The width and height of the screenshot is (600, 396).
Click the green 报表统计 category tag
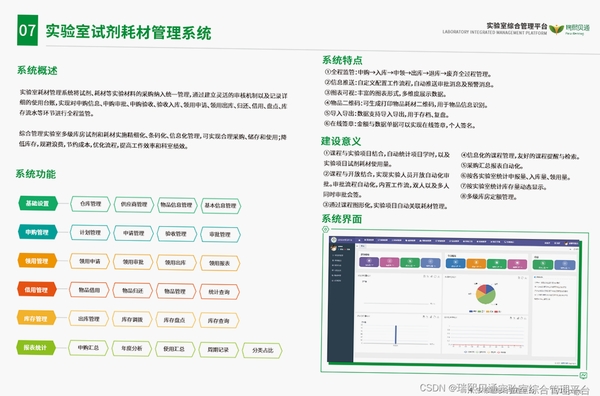[36, 347]
